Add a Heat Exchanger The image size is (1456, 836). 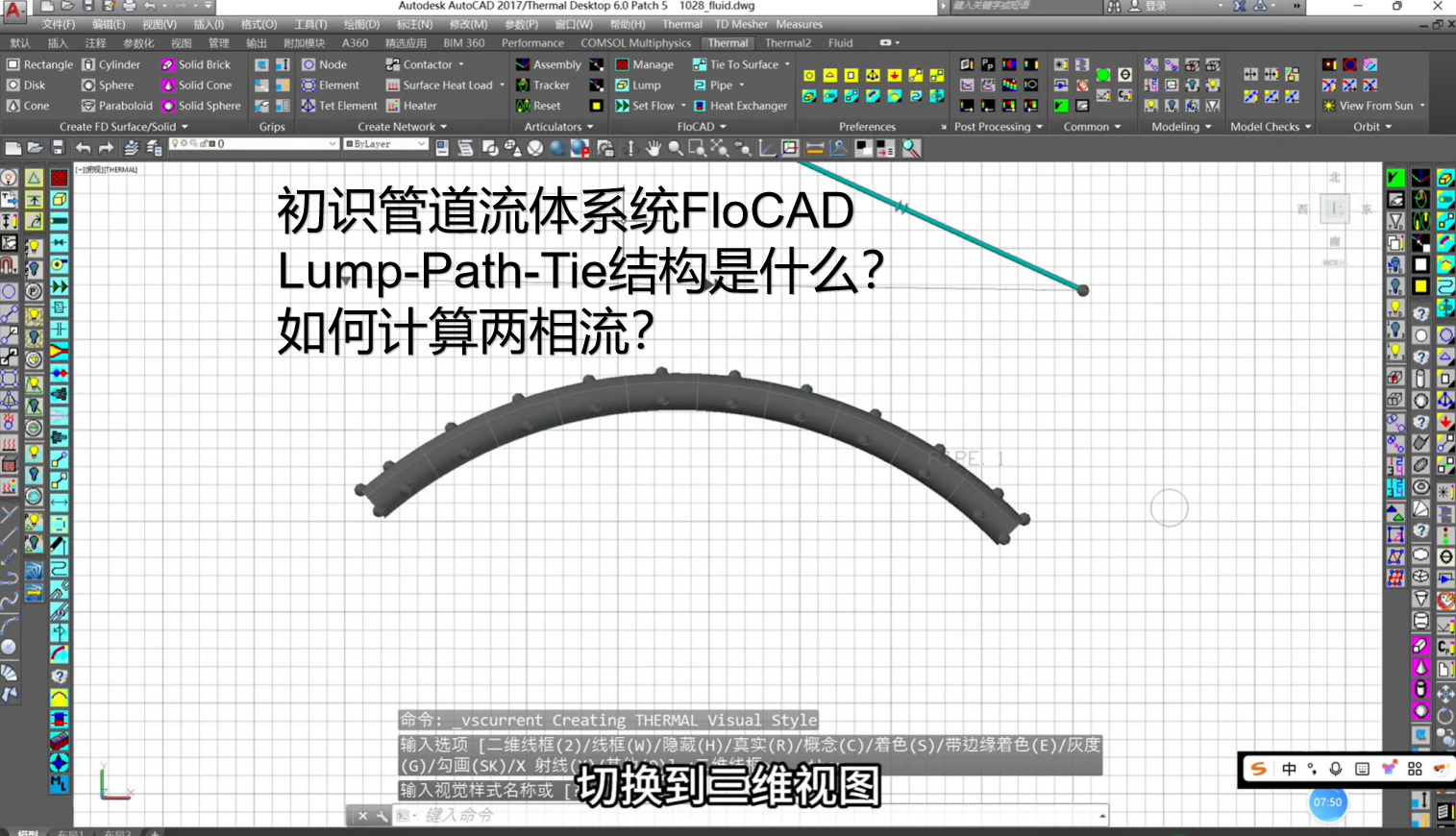point(740,106)
